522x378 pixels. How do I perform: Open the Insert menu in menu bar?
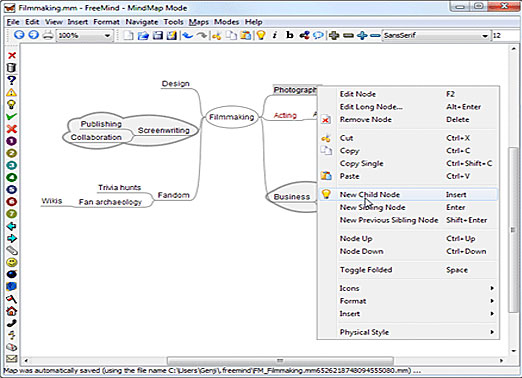coord(77,22)
